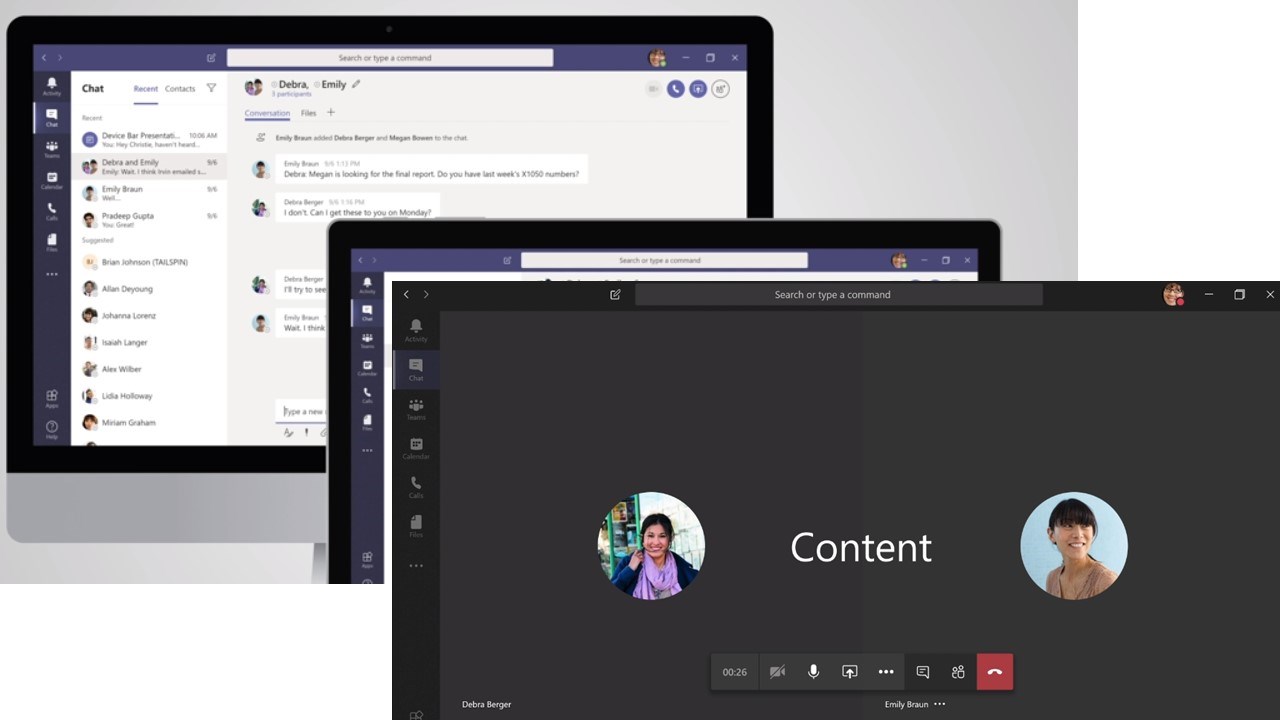This screenshot has height=720, width=1280.
Task: Open Calendar in the dark call window sidebar
Action: point(416,448)
